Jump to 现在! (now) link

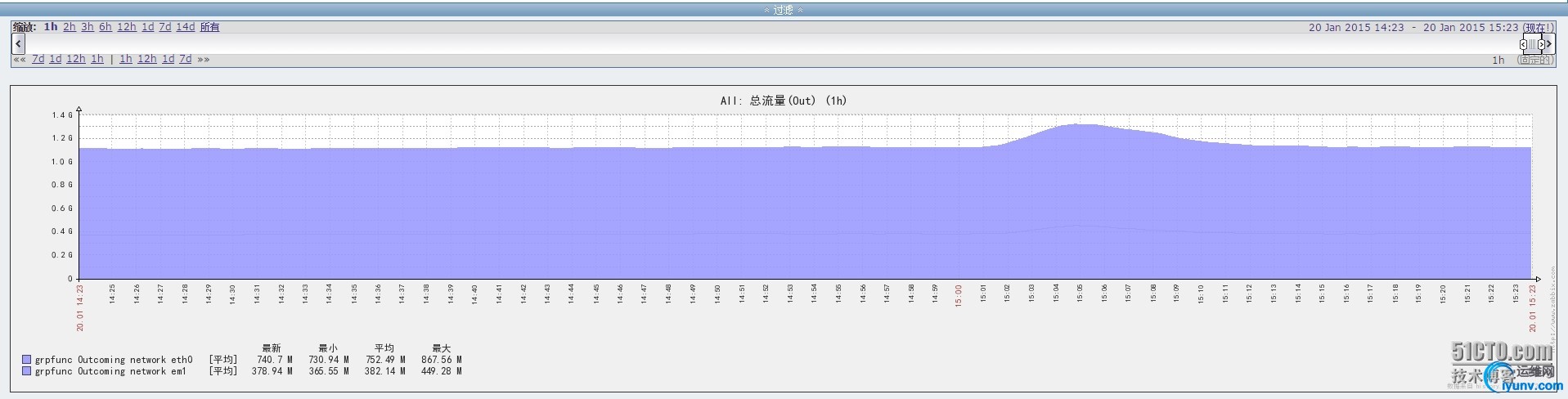click(1539, 27)
